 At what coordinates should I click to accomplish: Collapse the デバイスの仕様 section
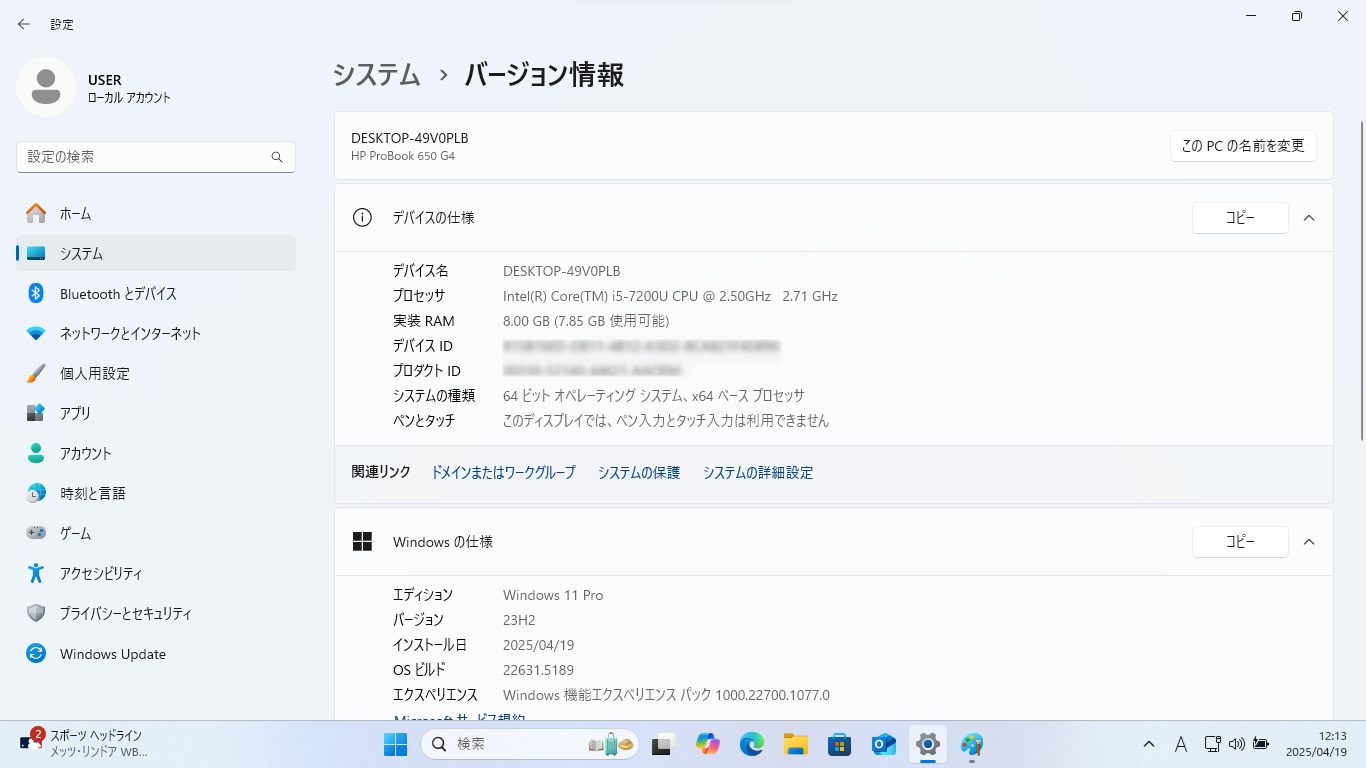[x=1309, y=218]
